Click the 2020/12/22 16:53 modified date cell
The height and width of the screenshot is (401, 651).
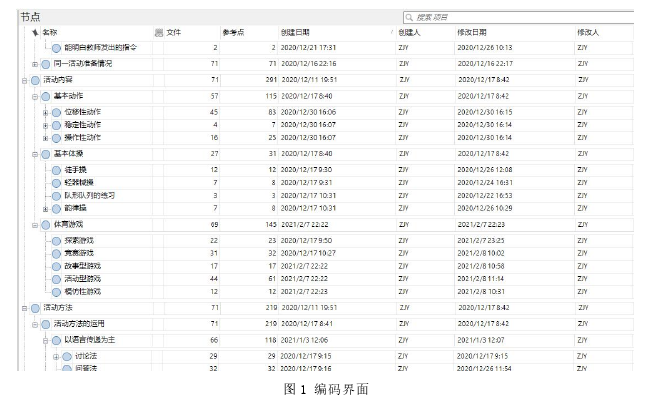485,195
